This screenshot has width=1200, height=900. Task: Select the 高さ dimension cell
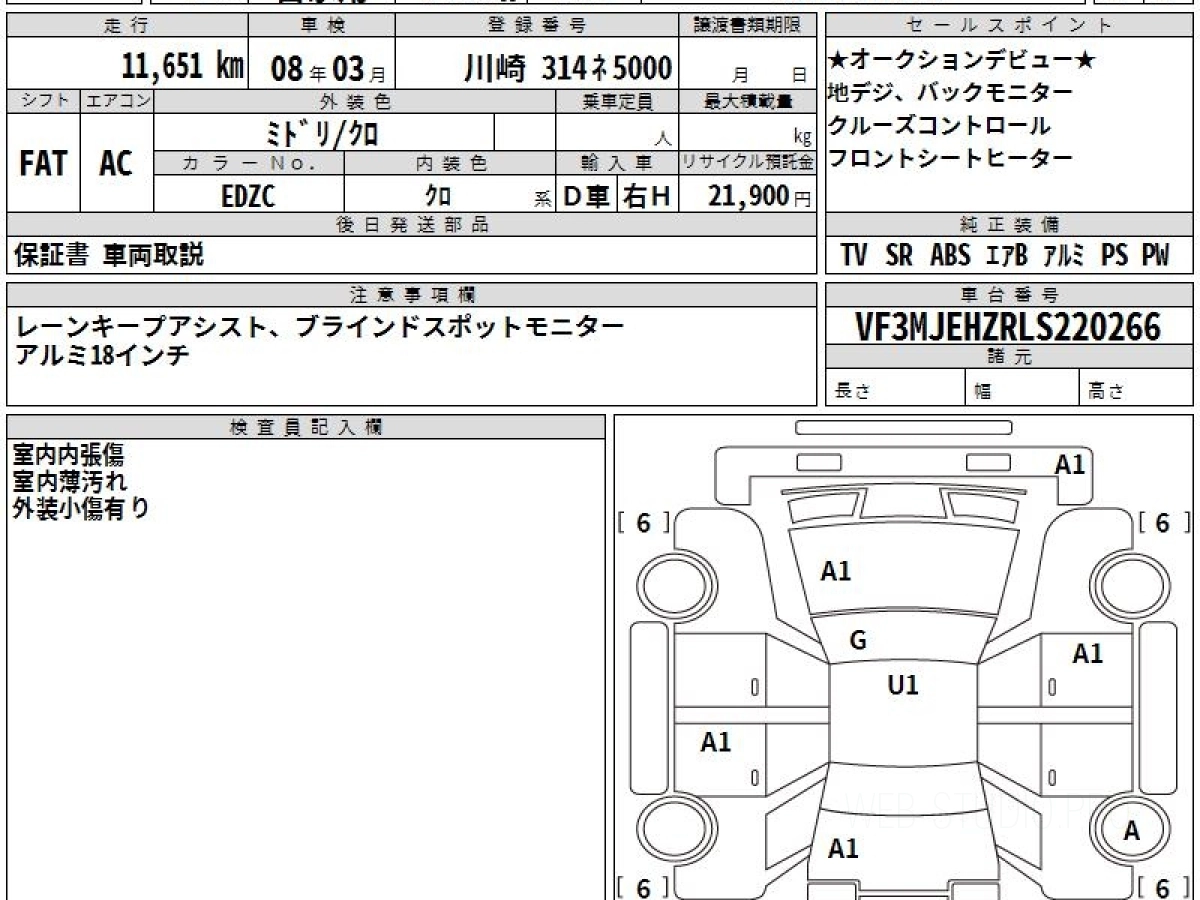(x=1136, y=389)
